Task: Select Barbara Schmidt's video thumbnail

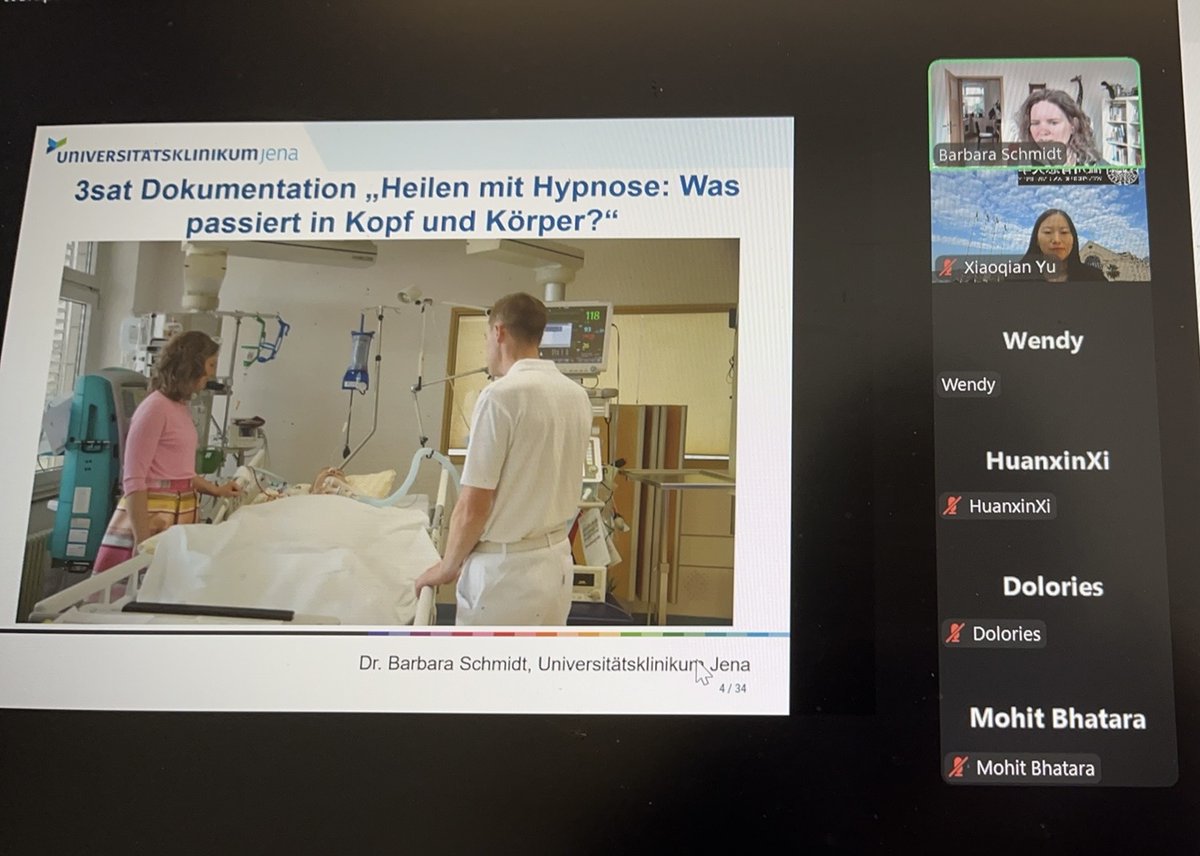Action: pos(1034,113)
